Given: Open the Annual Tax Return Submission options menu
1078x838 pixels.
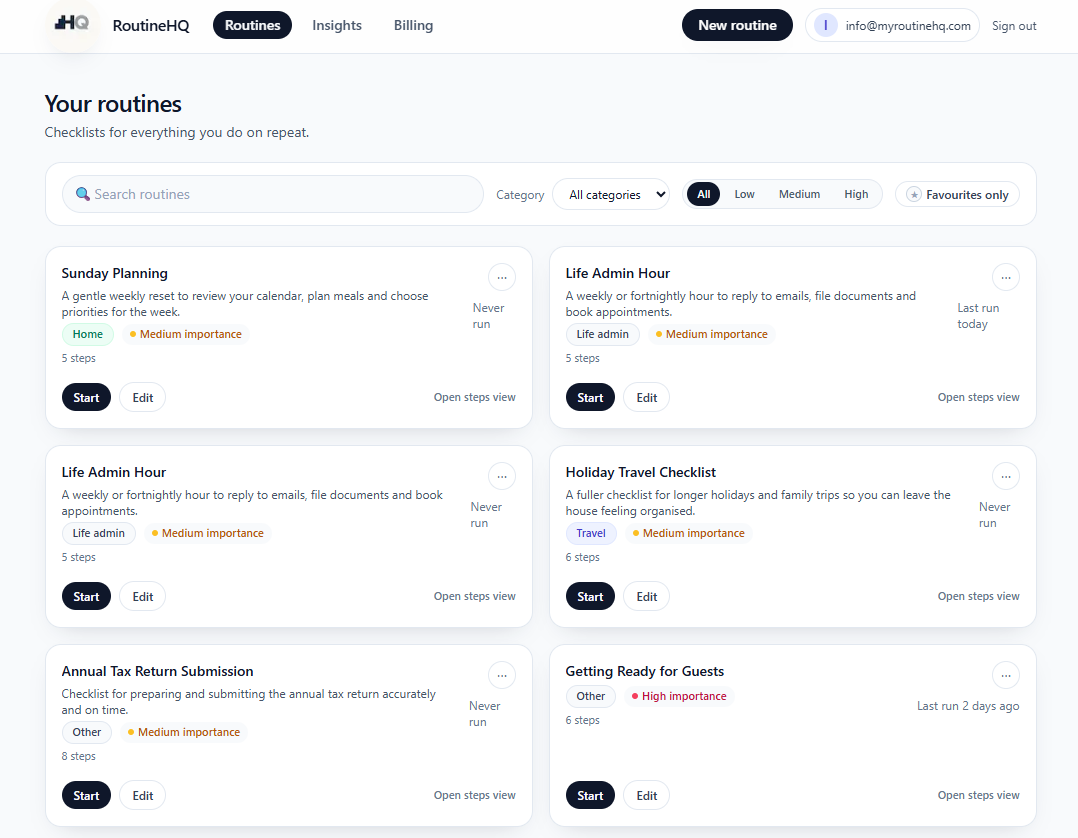Looking at the screenshot, I should pyautogui.click(x=502, y=676).
